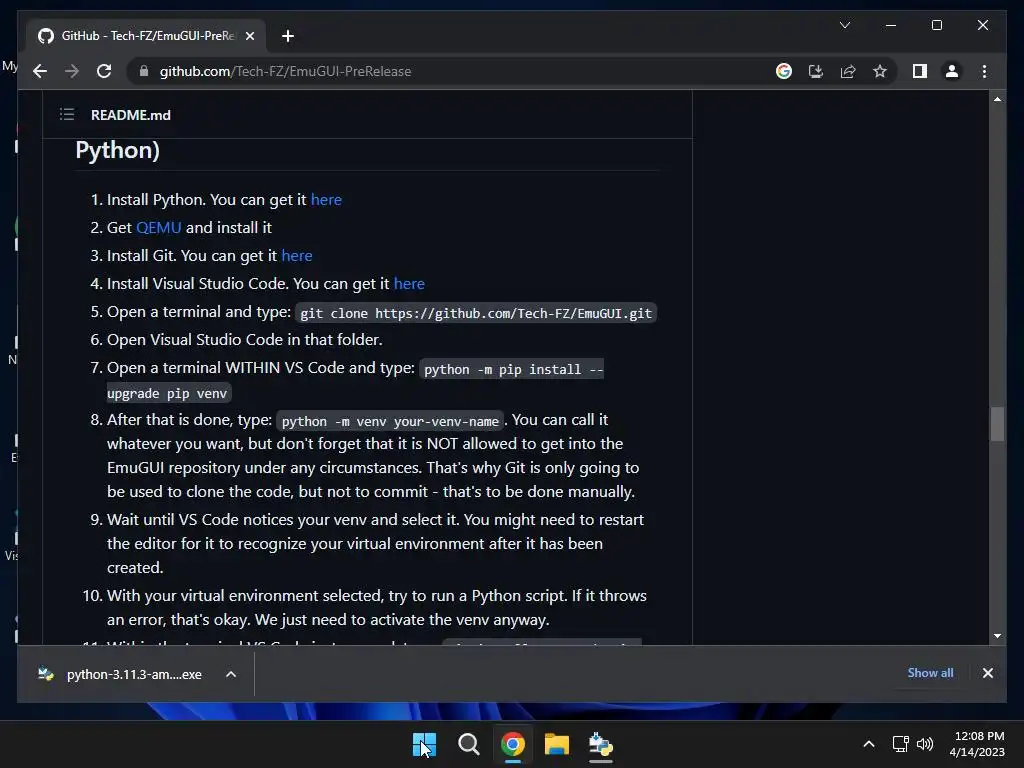
Task: Show hidden system tray icons
Action: point(869,744)
